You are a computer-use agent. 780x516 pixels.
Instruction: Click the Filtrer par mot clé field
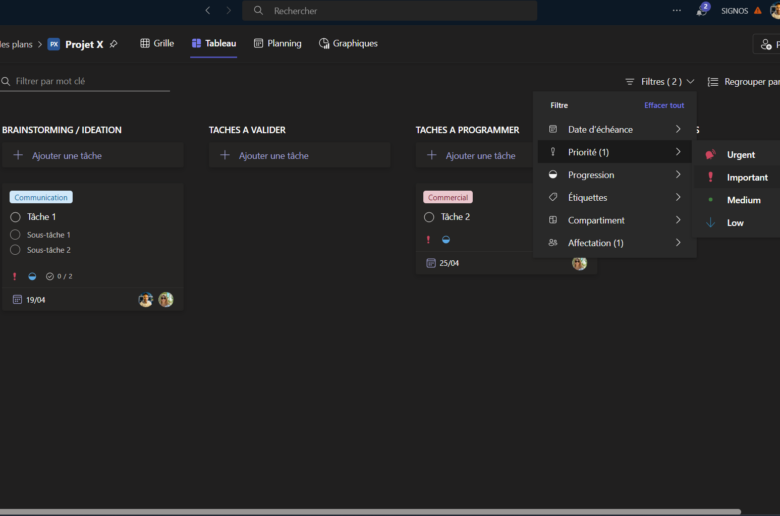pyautogui.click(x=90, y=81)
